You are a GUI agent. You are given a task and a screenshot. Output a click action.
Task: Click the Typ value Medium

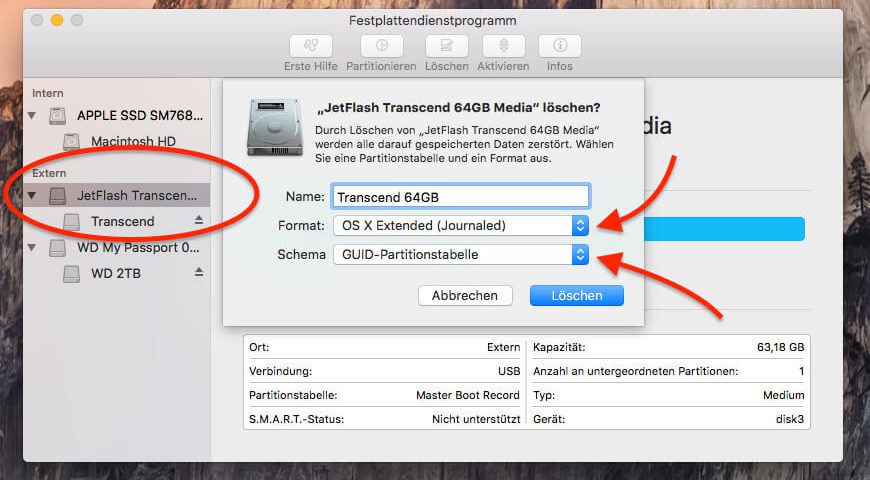coord(783,395)
